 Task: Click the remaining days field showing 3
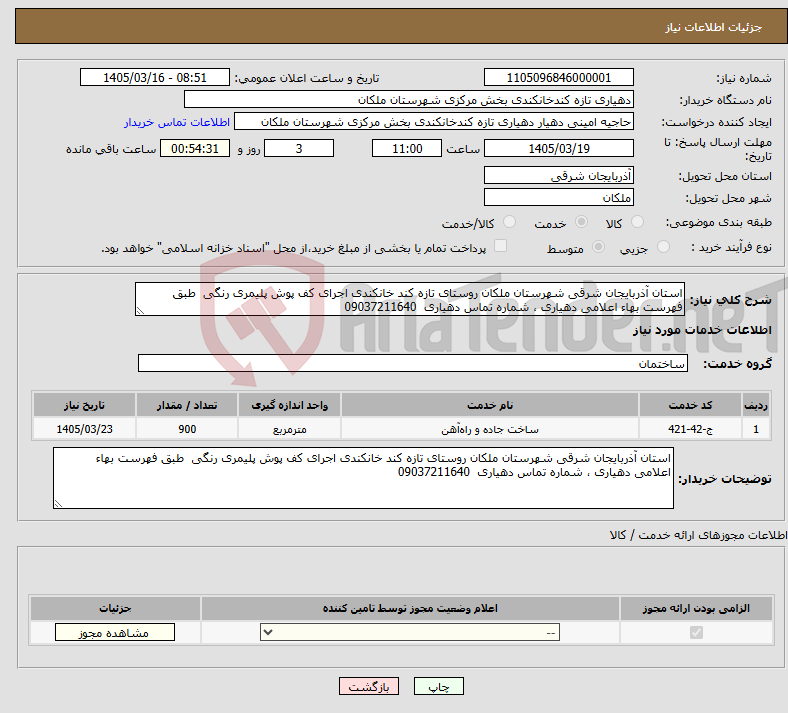(x=299, y=148)
